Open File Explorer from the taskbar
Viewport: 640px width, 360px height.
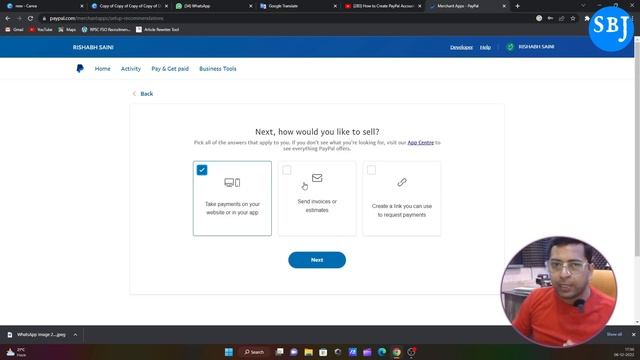point(309,352)
